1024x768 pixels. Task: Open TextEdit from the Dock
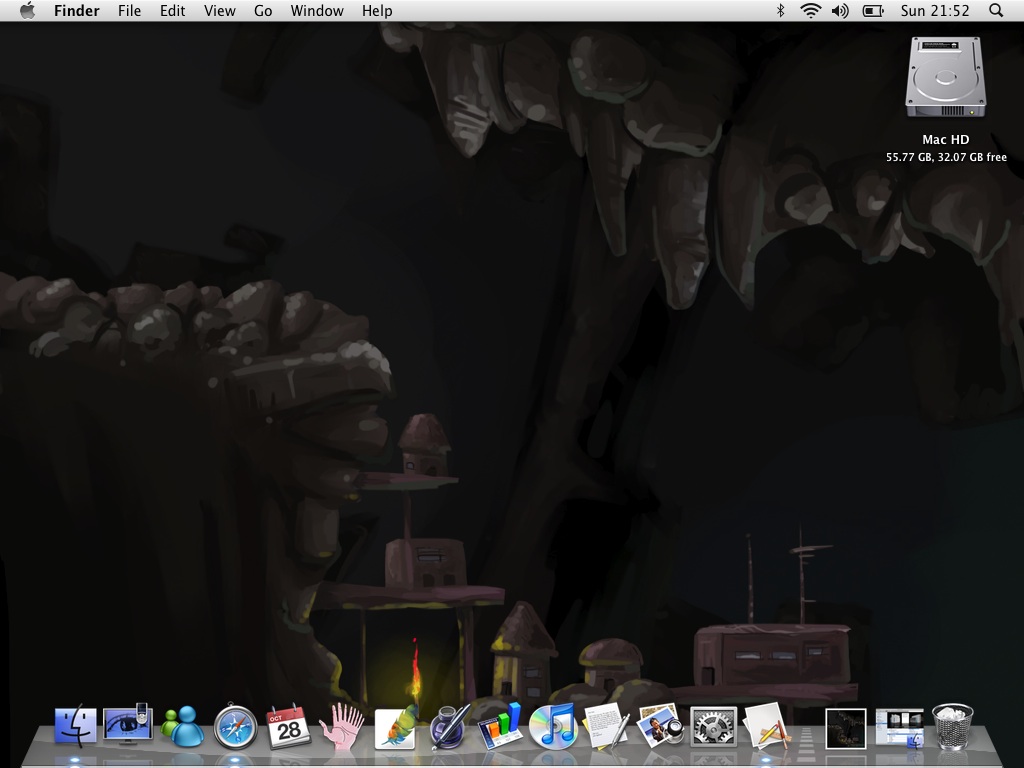pyautogui.click(x=607, y=726)
